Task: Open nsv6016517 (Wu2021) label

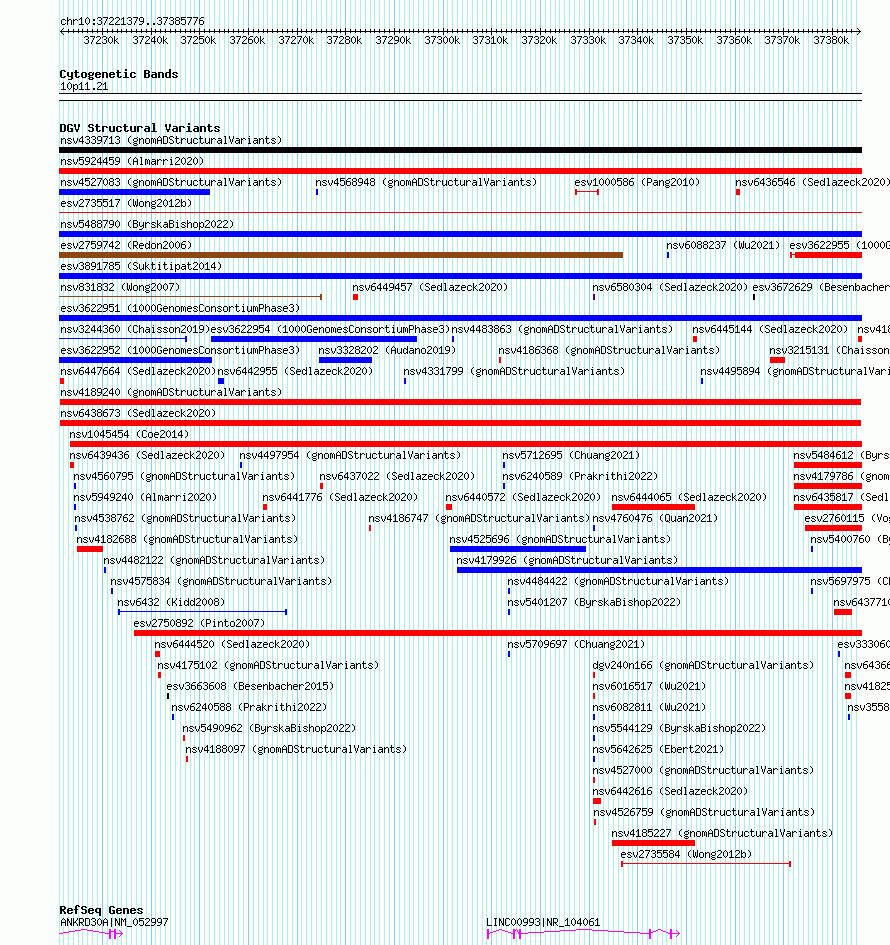Action: pyautogui.click(x=649, y=686)
